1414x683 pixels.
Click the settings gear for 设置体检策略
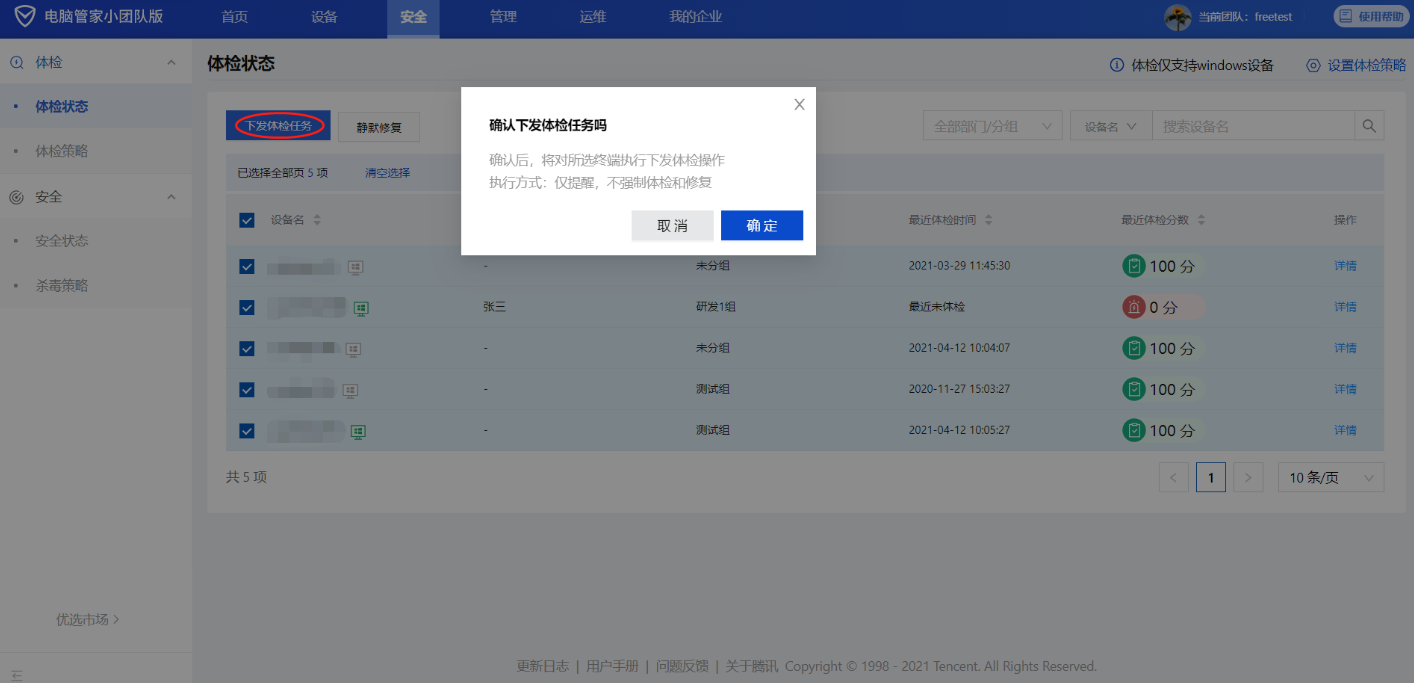point(1313,65)
